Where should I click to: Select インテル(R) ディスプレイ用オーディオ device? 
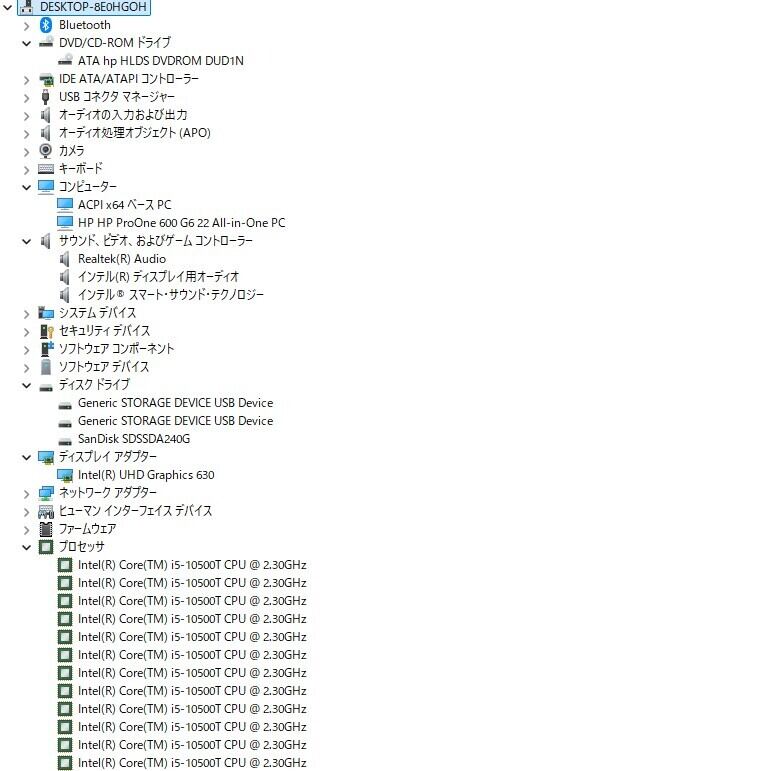click(x=159, y=277)
